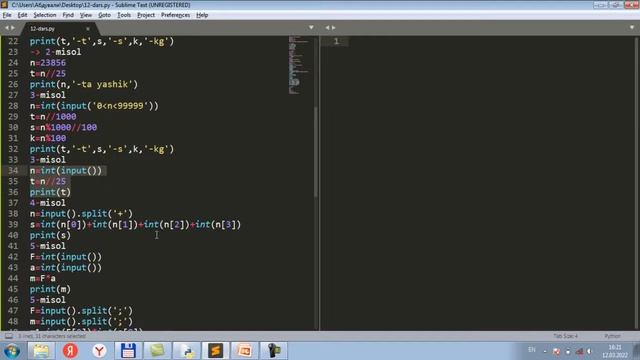Click the 4-misol line
640x360 pixels.
(47, 203)
